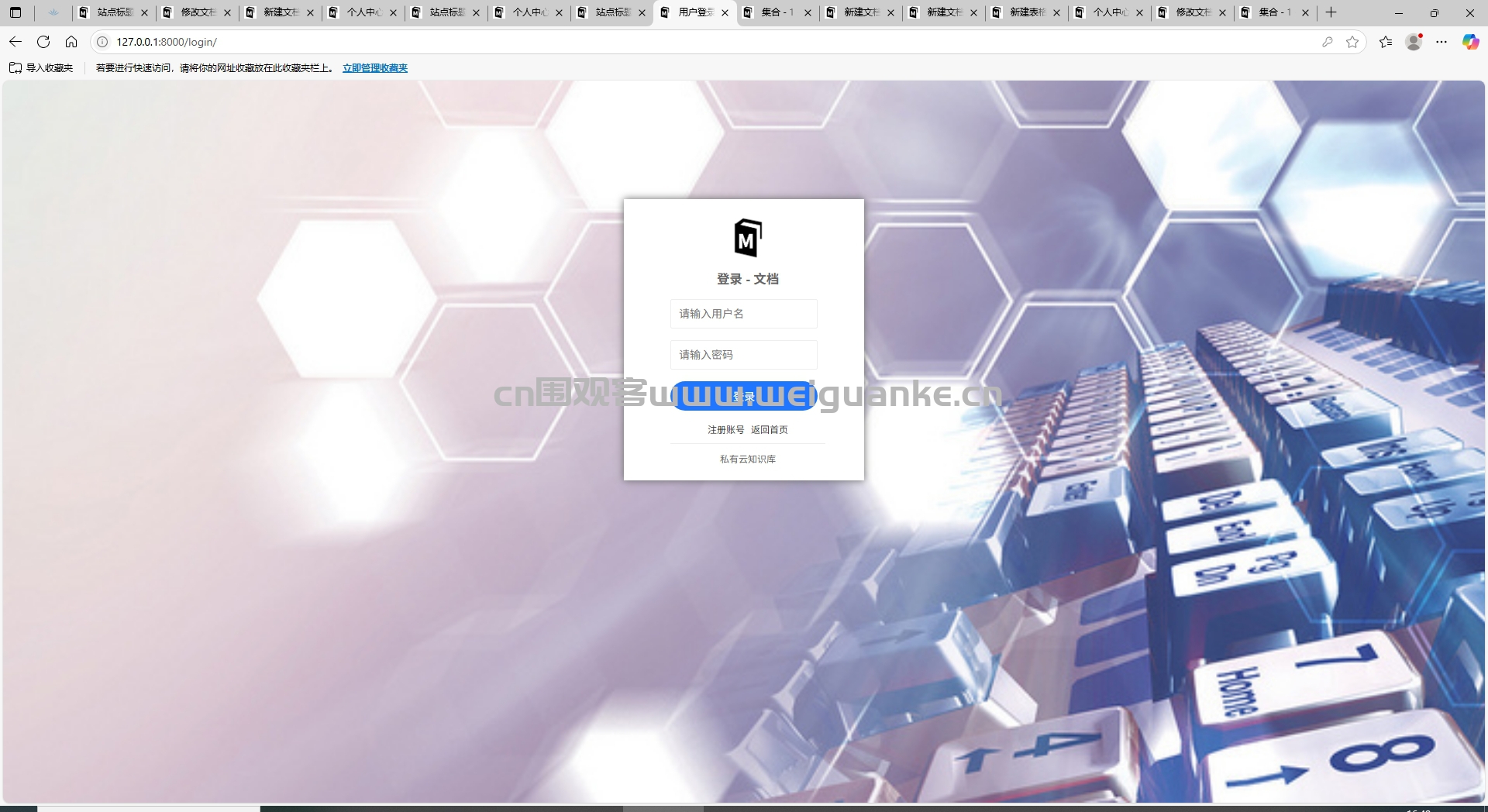The width and height of the screenshot is (1488, 812).
Task: Open the tab actions menu icon
Action: pyautogui.click(x=15, y=12)
